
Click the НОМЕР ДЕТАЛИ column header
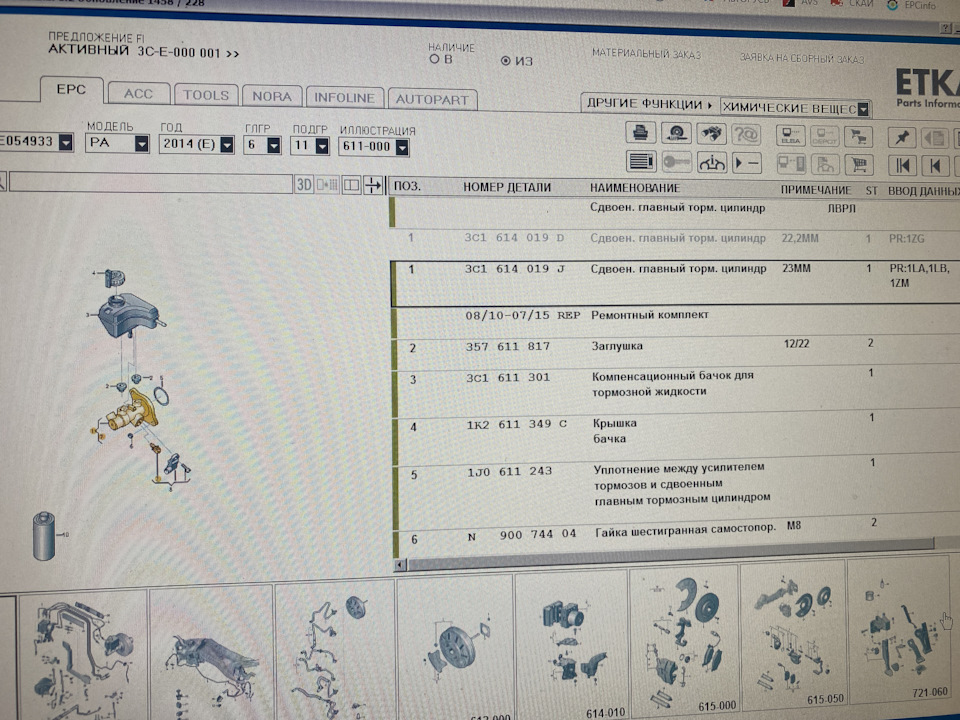point(507,187)
